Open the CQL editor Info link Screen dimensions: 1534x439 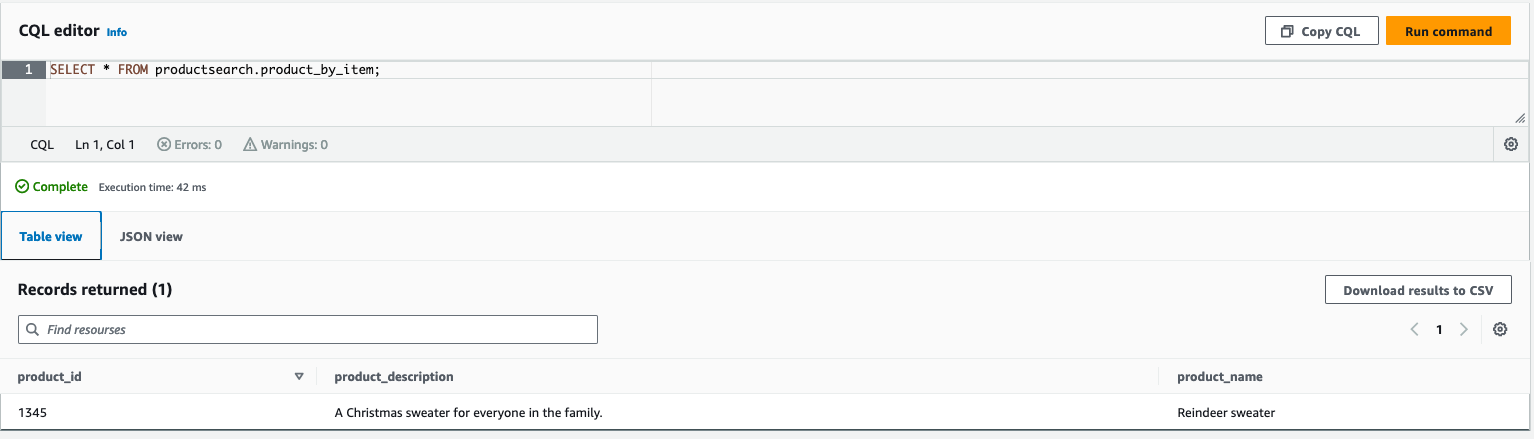(x=117, y=32)
